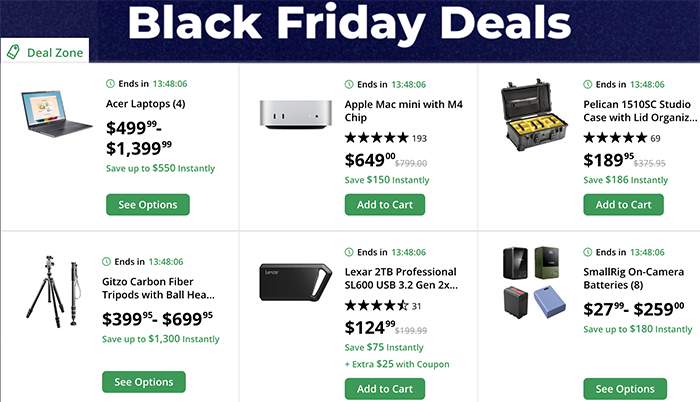The image size is (700, 402).
Task: Click See Options for Acer Laptops
Action: point(147,205)
